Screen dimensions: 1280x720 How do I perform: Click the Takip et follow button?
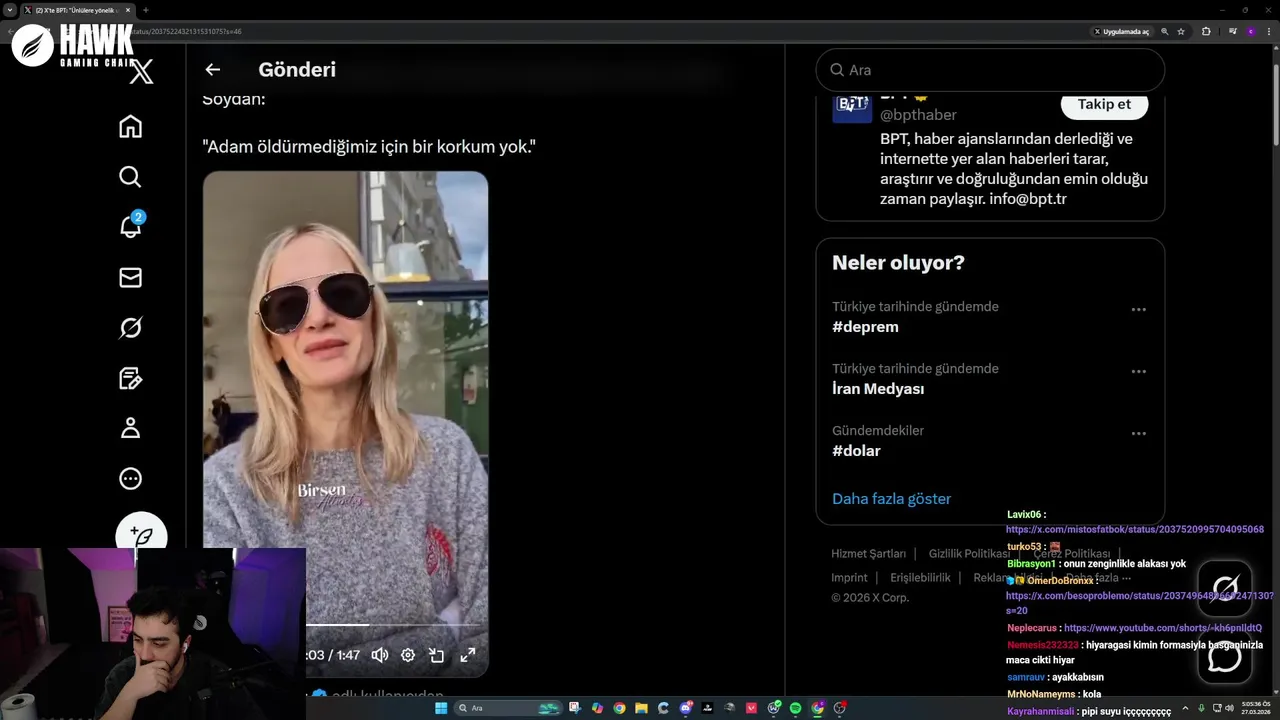point(1104,104)
